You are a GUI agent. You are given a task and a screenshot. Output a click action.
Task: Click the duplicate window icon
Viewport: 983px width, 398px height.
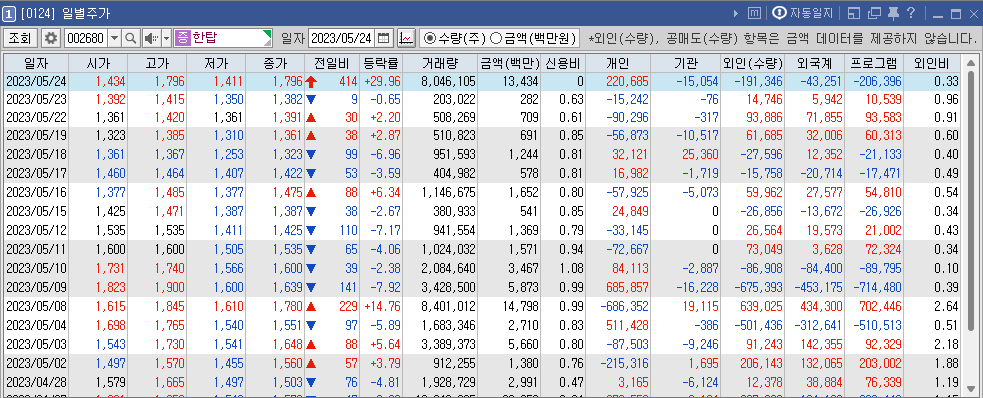pyautogui.click(x=874, y=13)
